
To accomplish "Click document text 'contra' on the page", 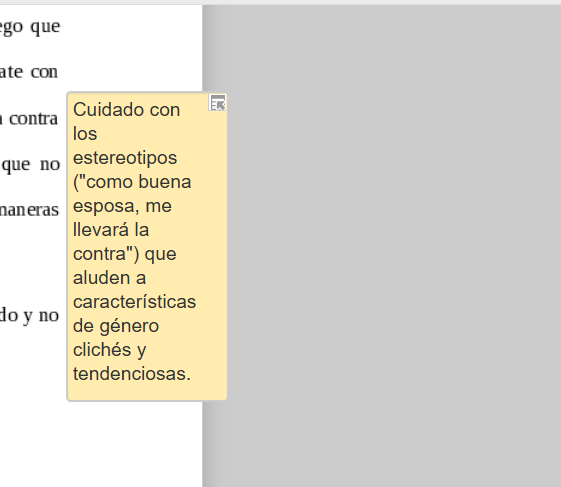I will point(33,118).
